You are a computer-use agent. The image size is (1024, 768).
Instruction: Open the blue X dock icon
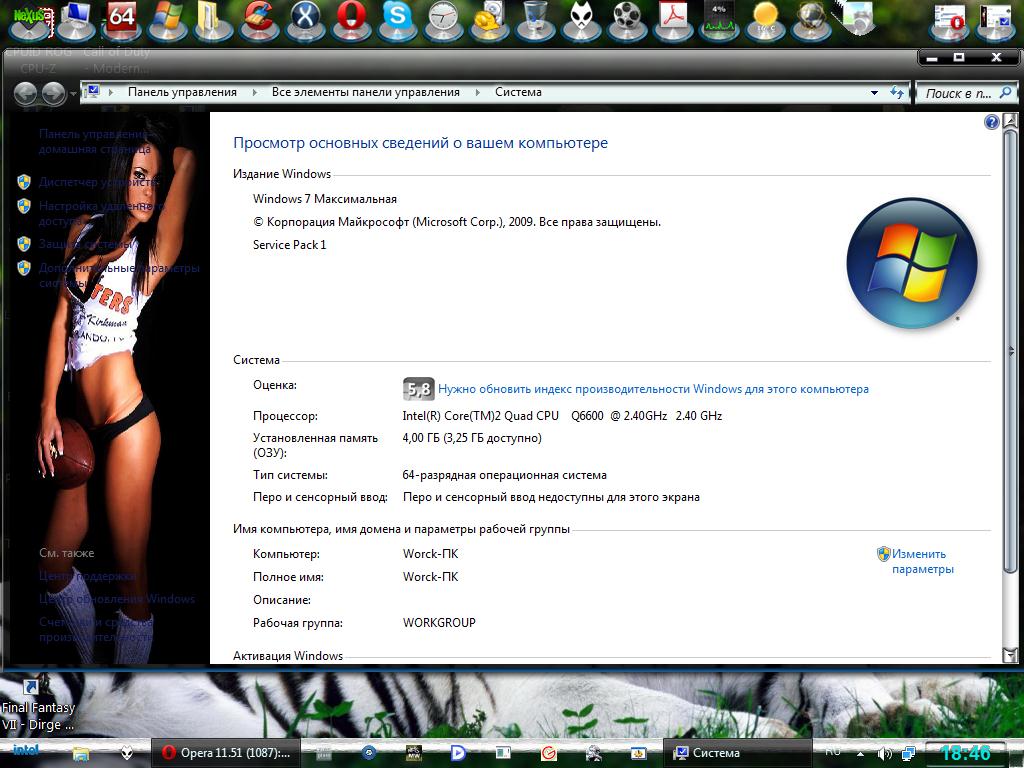pyautogui.click(x=305, y=20)
